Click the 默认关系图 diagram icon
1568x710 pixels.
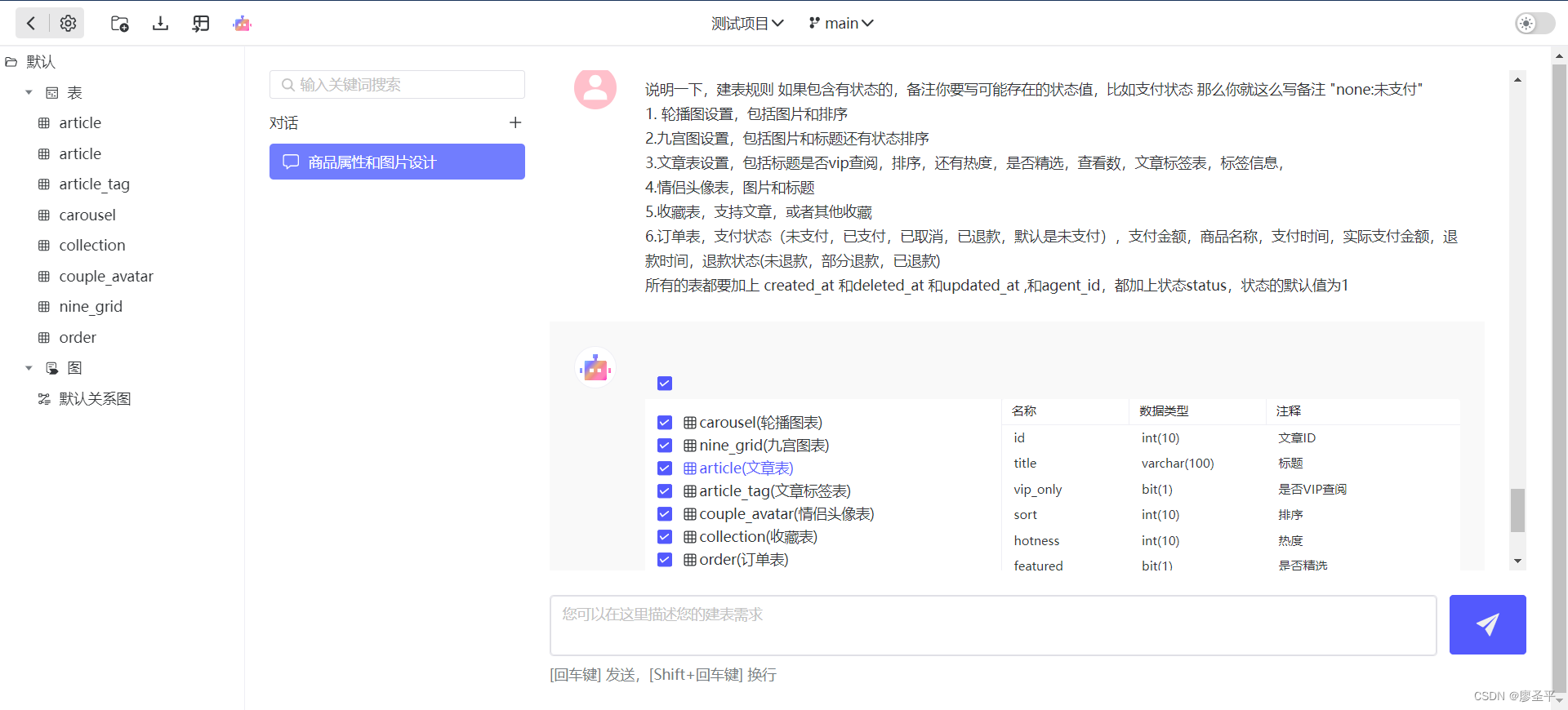coord(44,399)
